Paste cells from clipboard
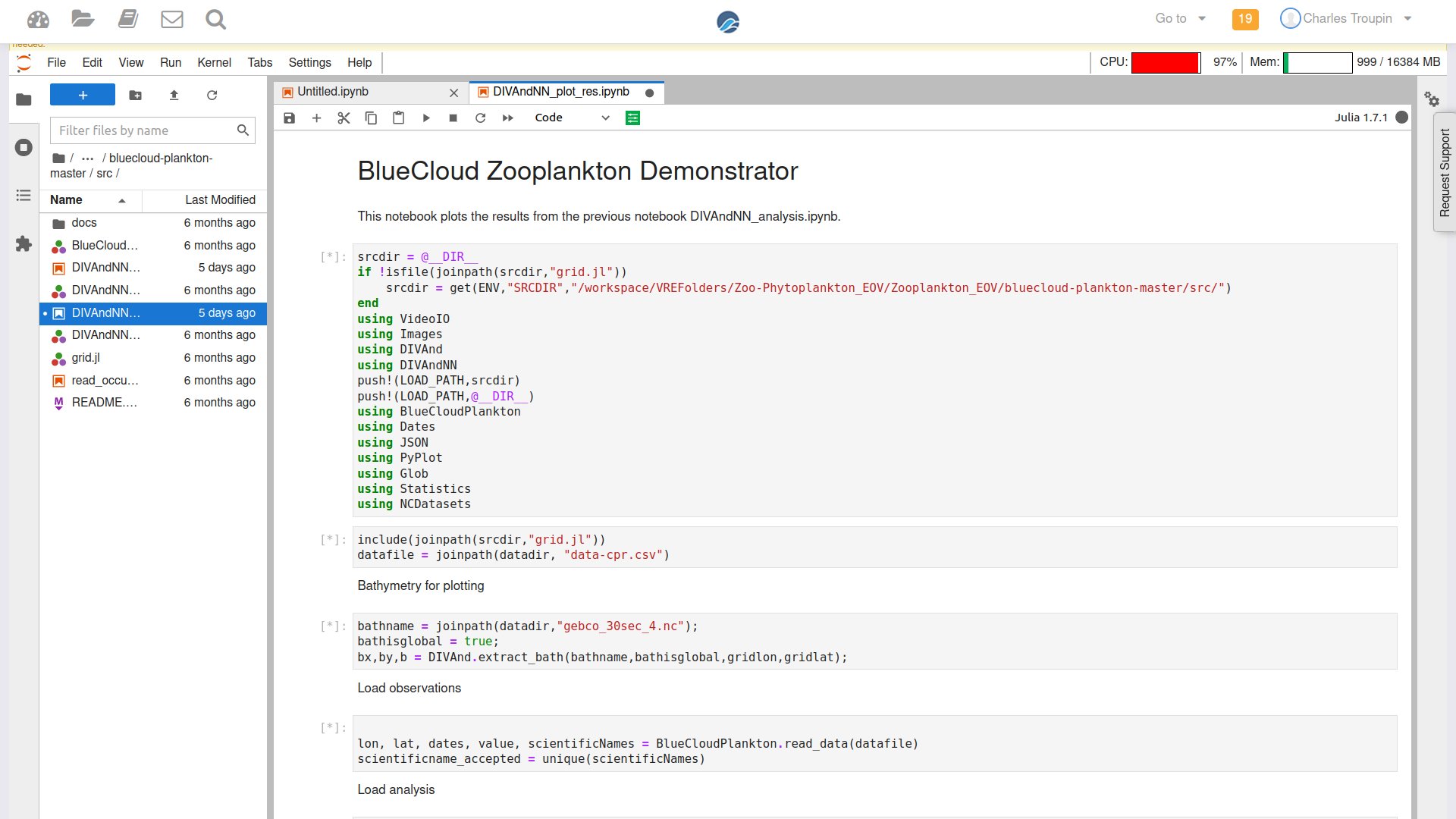 point(398,118)
